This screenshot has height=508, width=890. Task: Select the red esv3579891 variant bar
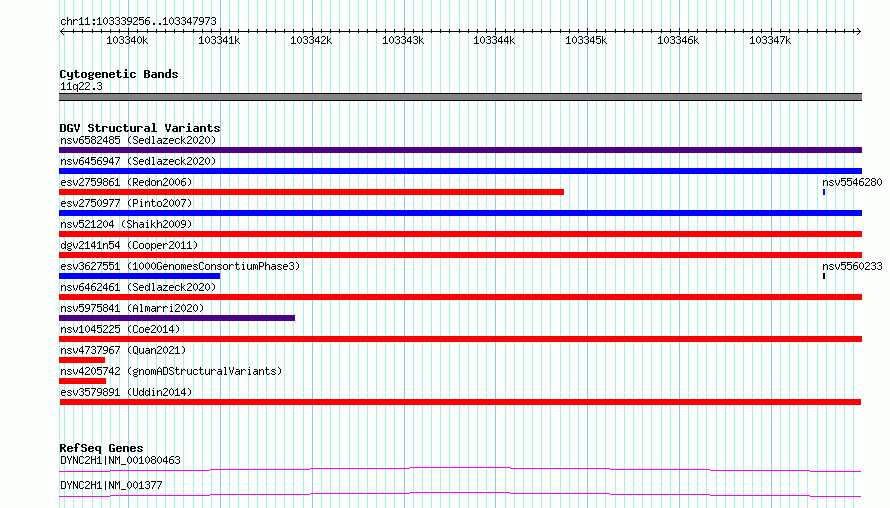tap(460, 402)
